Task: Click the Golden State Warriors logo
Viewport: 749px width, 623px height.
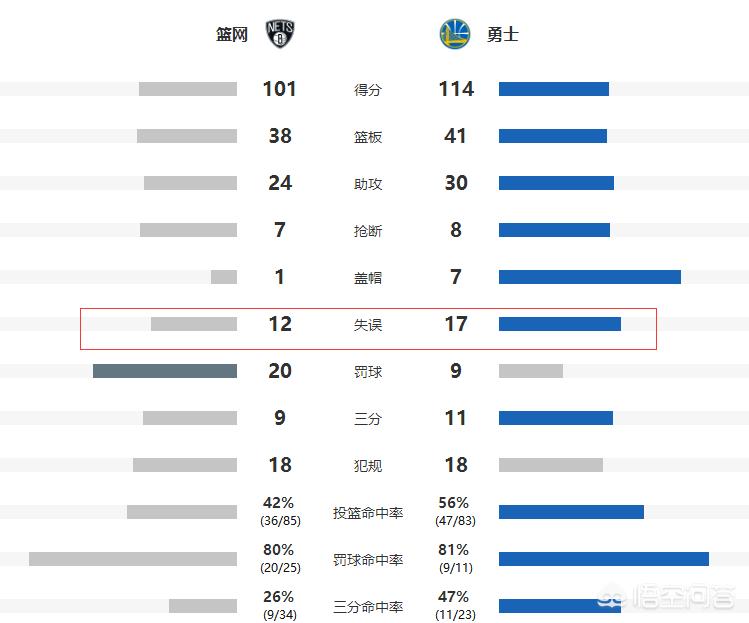Action: (x=454, y=35)
